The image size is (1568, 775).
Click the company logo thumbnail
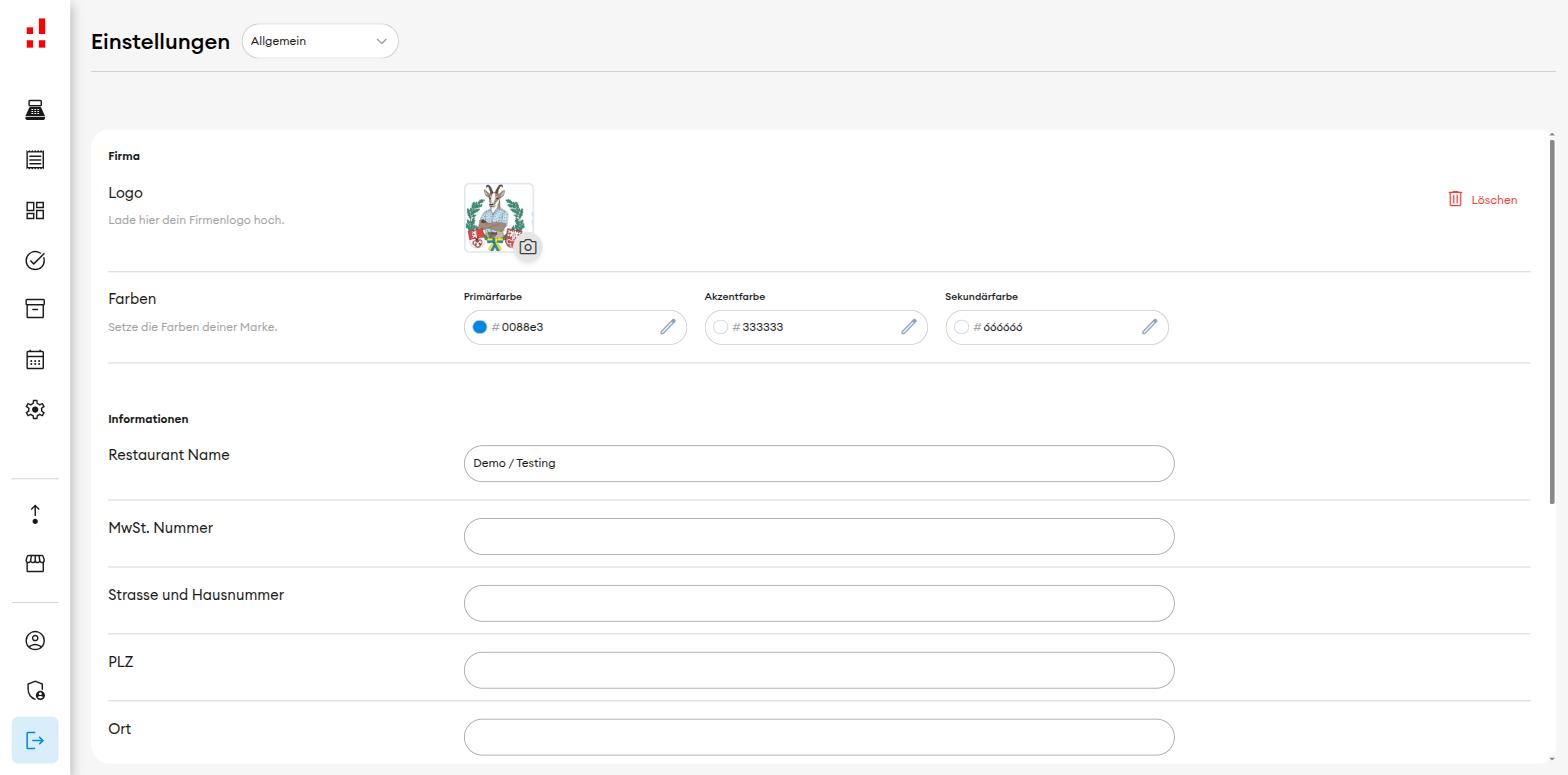(x=497, y=216)
